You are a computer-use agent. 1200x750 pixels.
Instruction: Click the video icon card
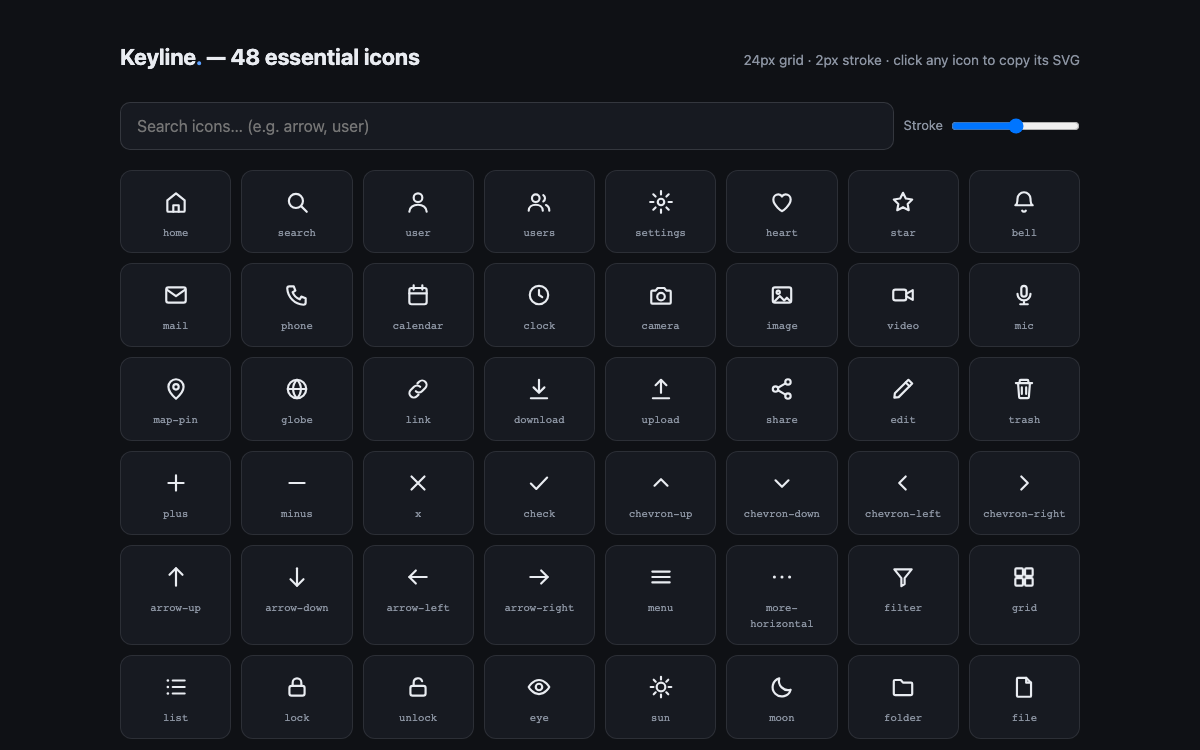point(903,305)
